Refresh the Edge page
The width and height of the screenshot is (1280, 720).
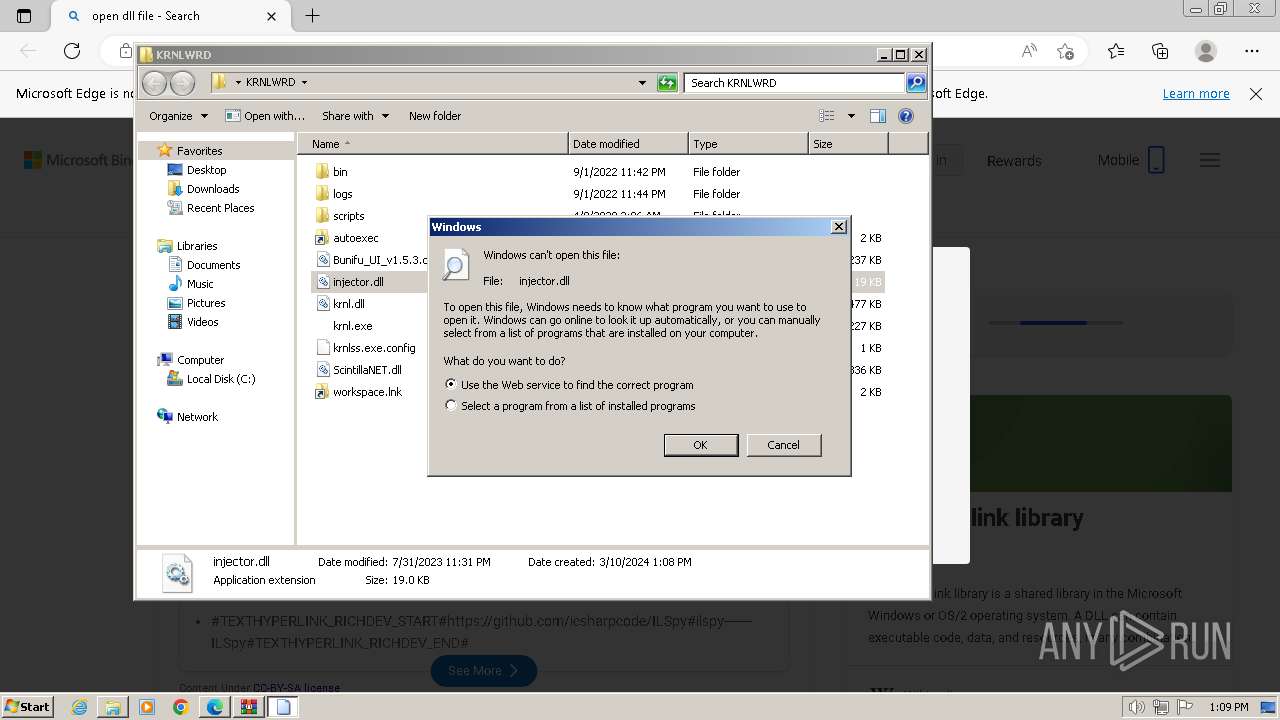pos(72,51)
